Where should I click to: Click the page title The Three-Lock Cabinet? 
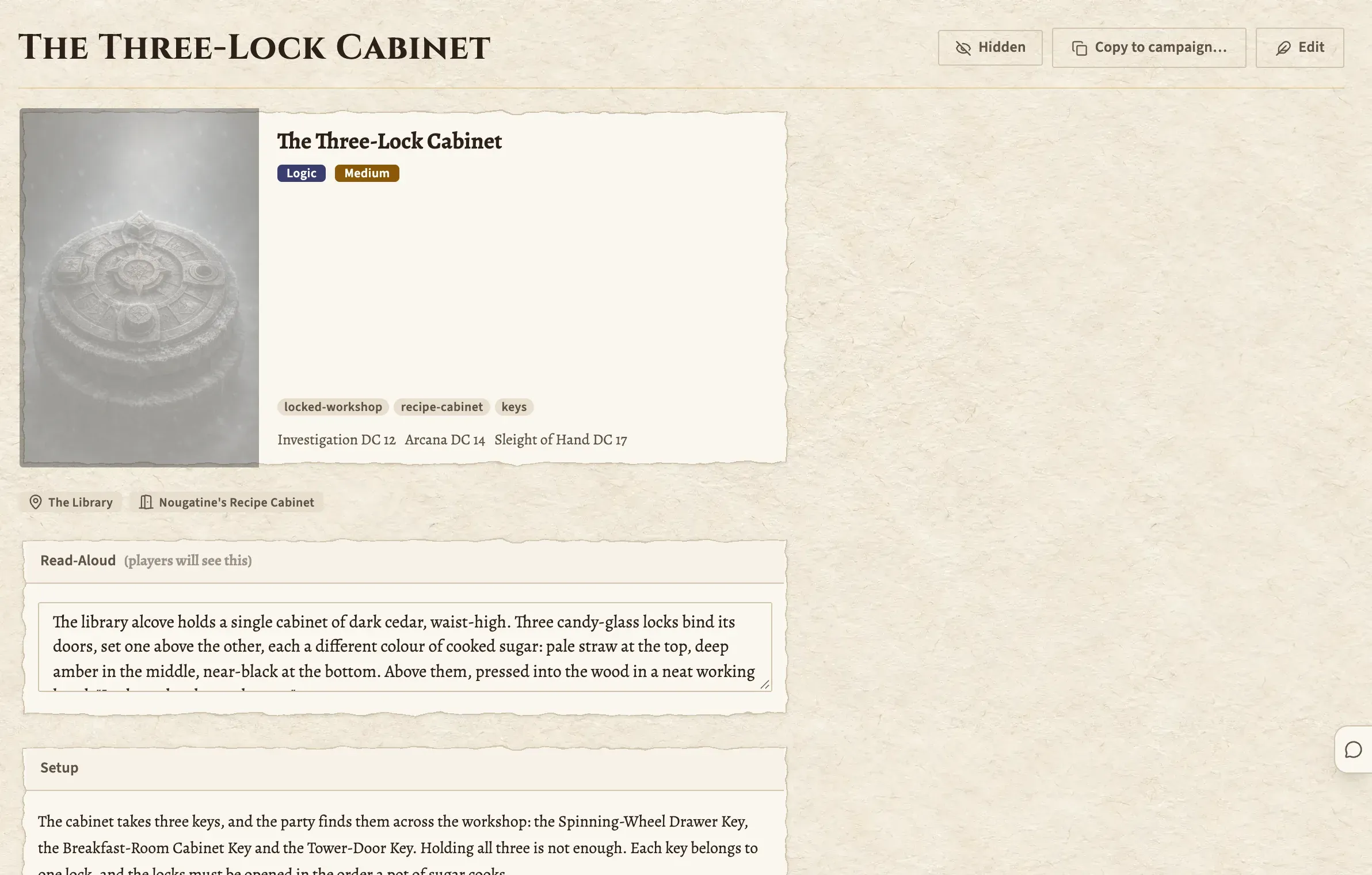click(254, 47)
